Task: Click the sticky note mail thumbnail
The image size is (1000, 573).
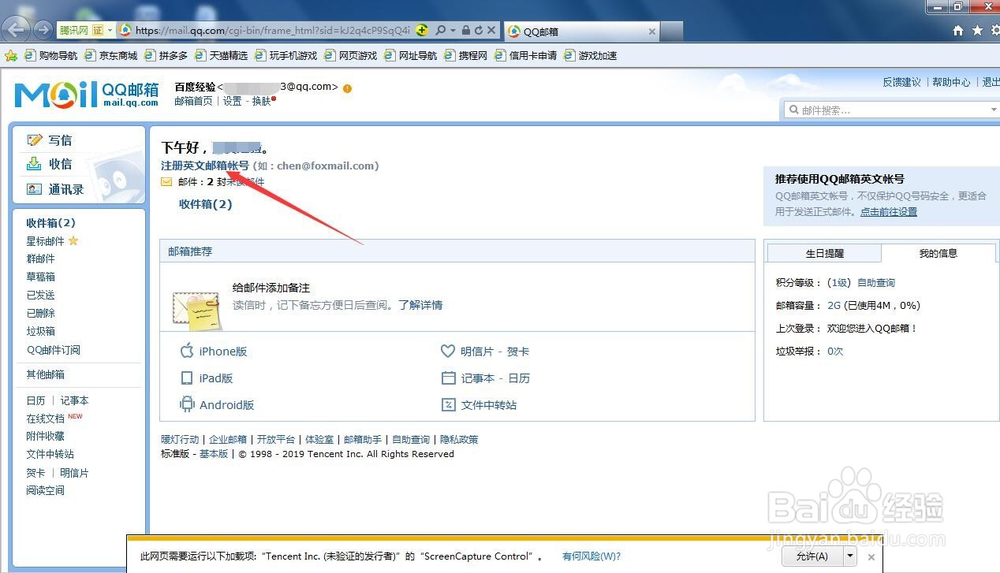Action: point(196,310)
